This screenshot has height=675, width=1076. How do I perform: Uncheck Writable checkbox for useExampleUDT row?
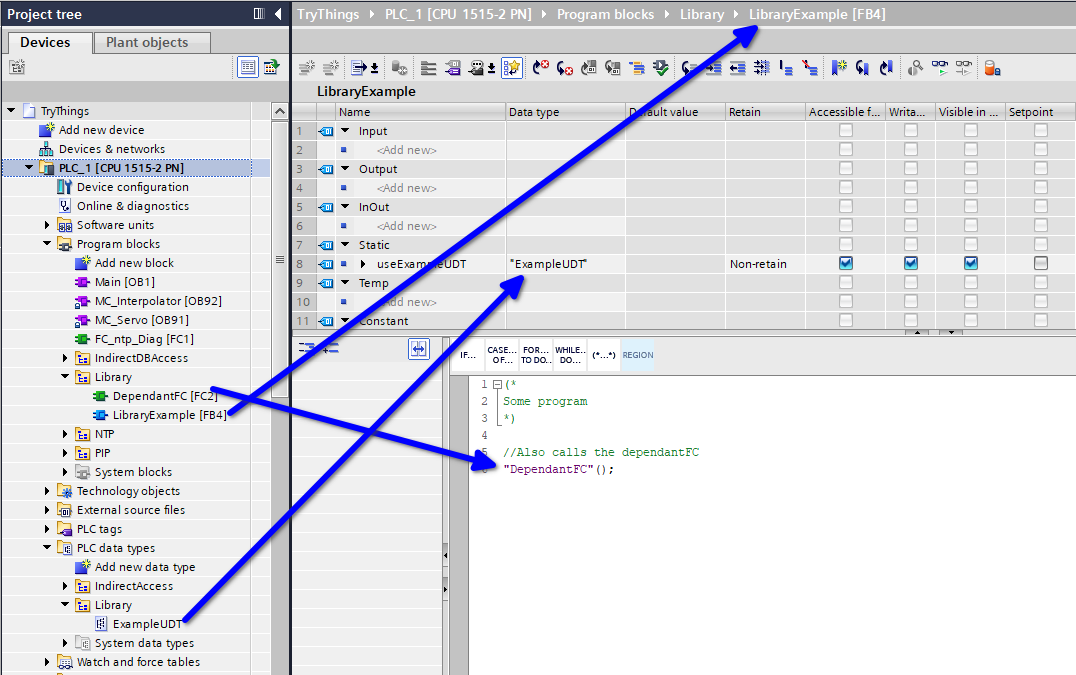910,264
